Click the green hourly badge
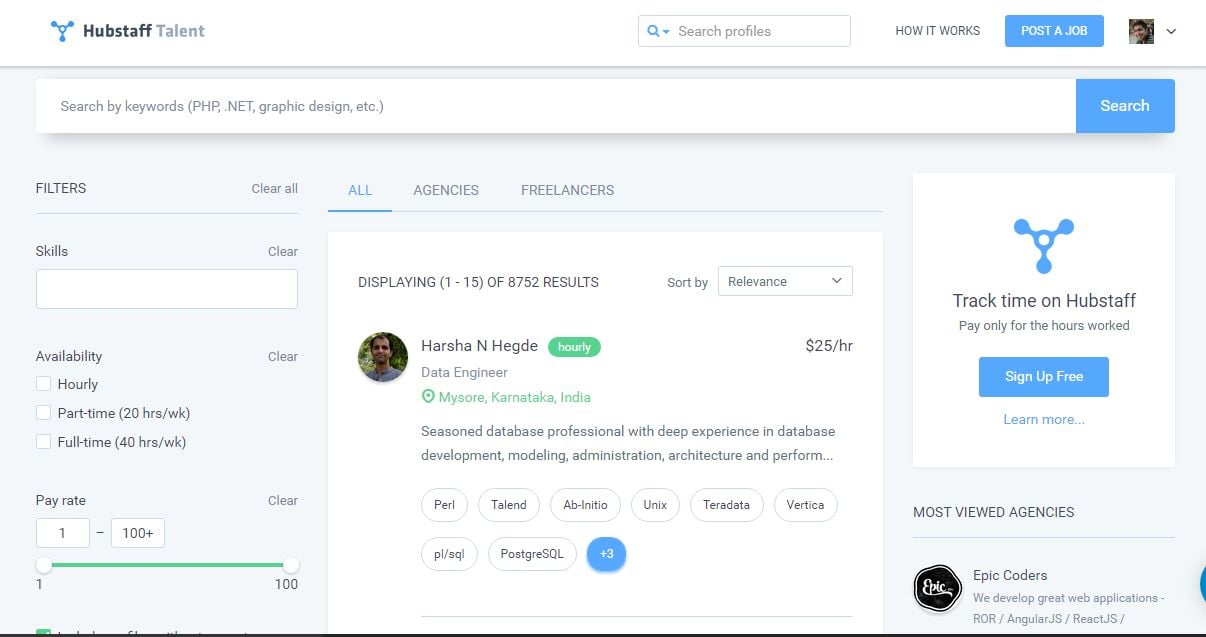 coord(574,346)
